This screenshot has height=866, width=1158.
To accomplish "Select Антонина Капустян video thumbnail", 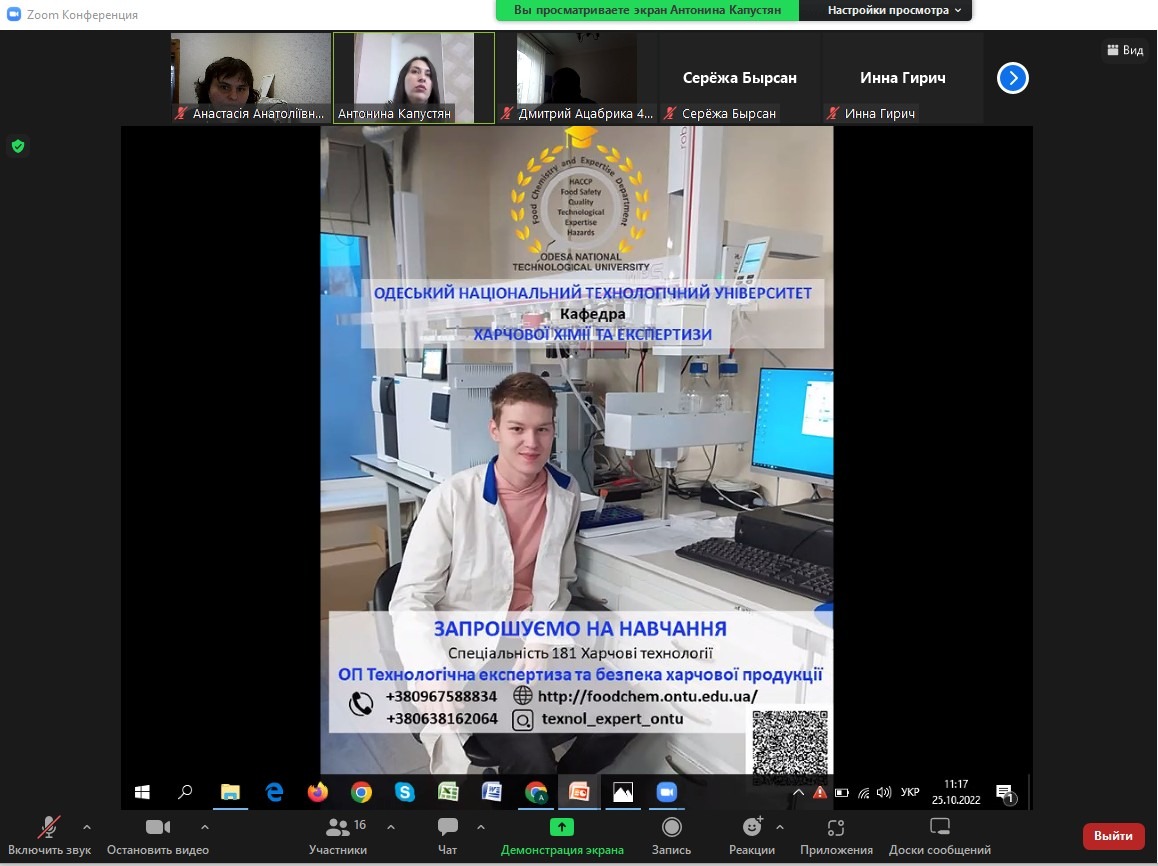I will [414, 78].
